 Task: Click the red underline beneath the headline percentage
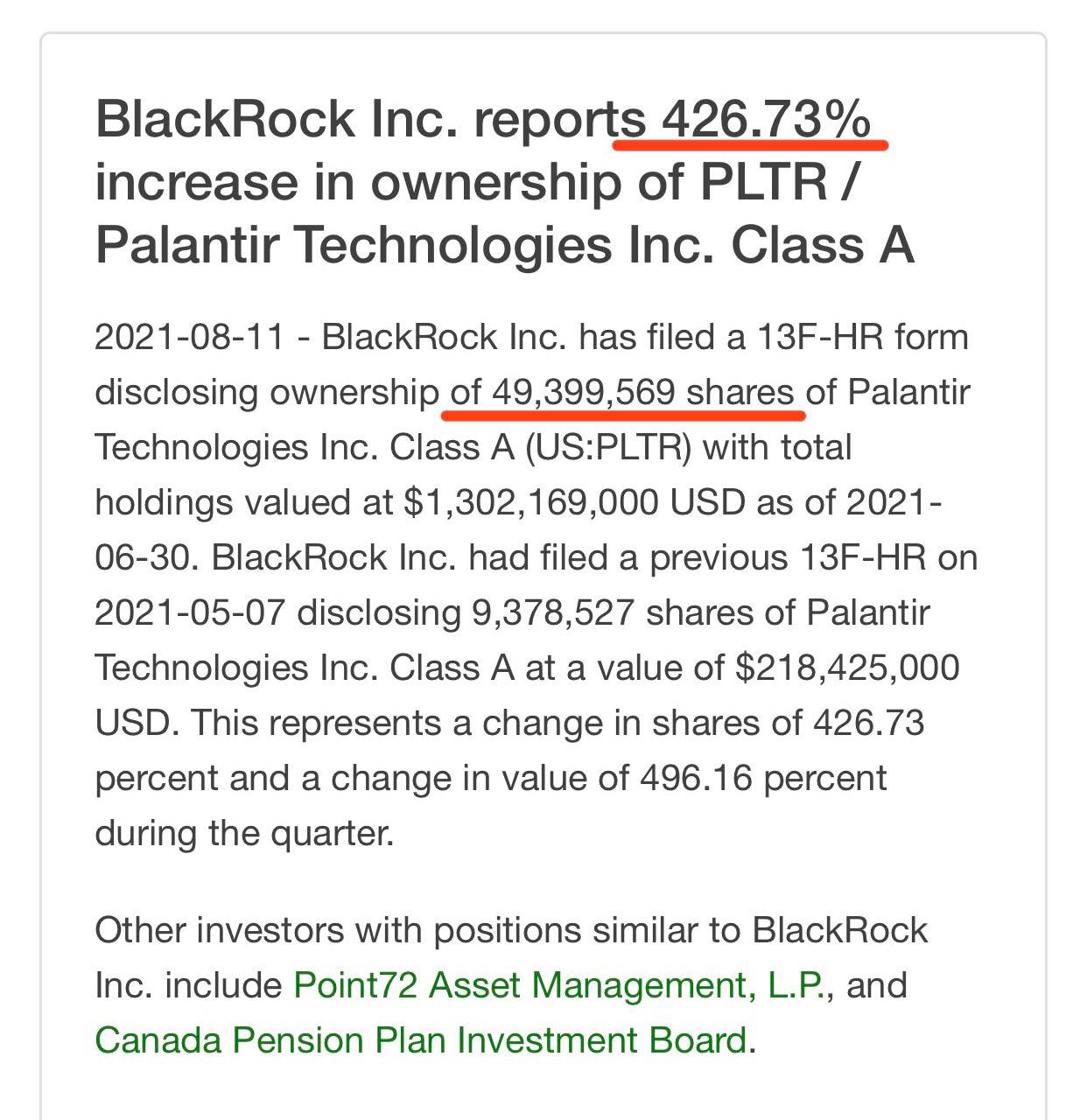pos(751,144)
